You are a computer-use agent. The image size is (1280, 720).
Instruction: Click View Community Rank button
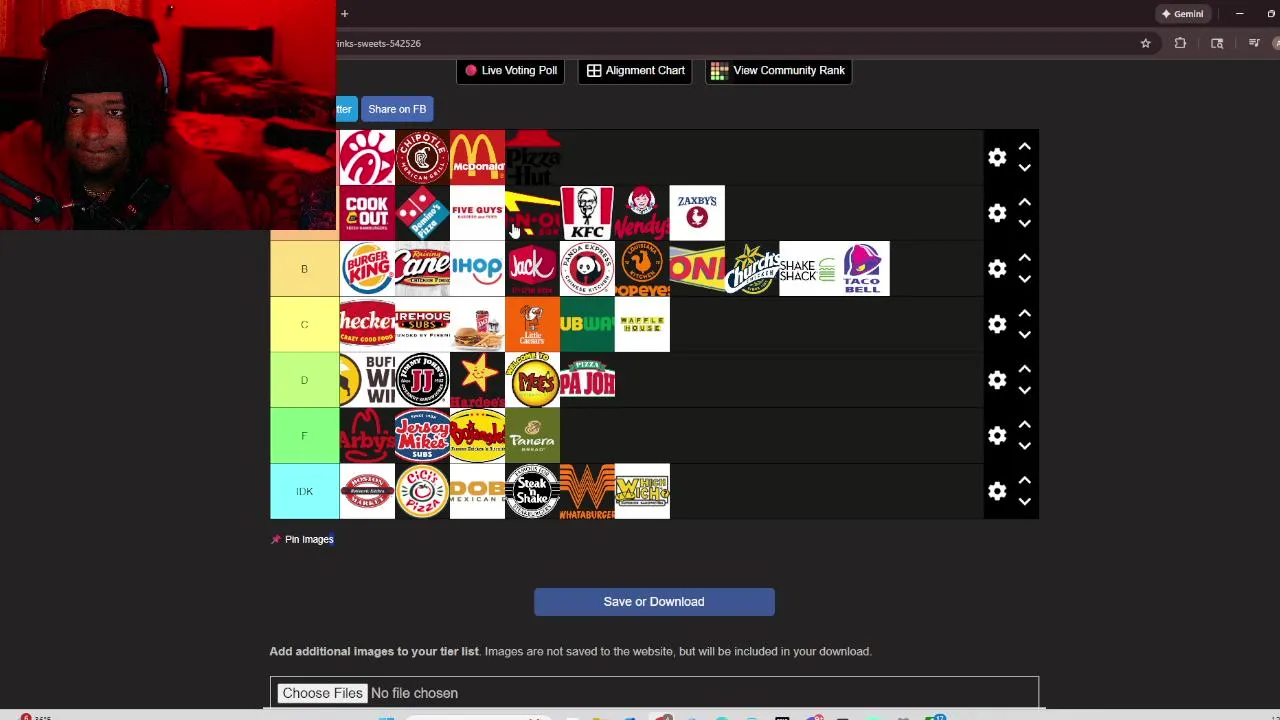point(778,70)
